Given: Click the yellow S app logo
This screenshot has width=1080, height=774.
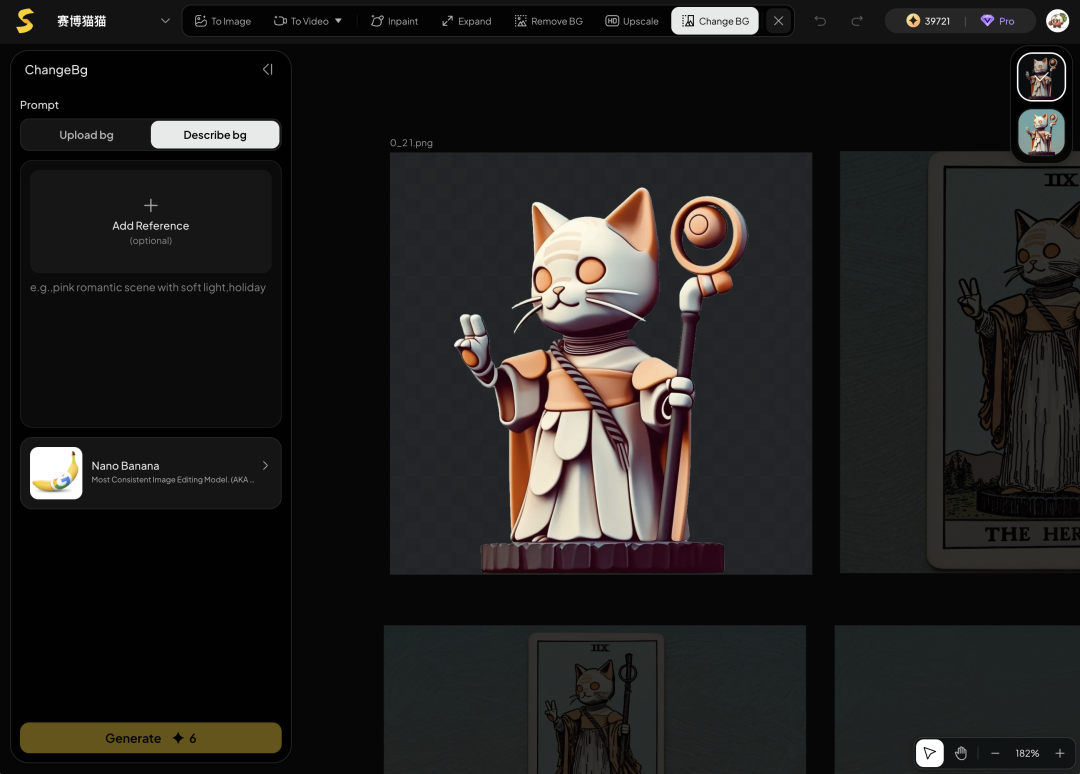Looking at the screenshot, I should tap(25, 21).
